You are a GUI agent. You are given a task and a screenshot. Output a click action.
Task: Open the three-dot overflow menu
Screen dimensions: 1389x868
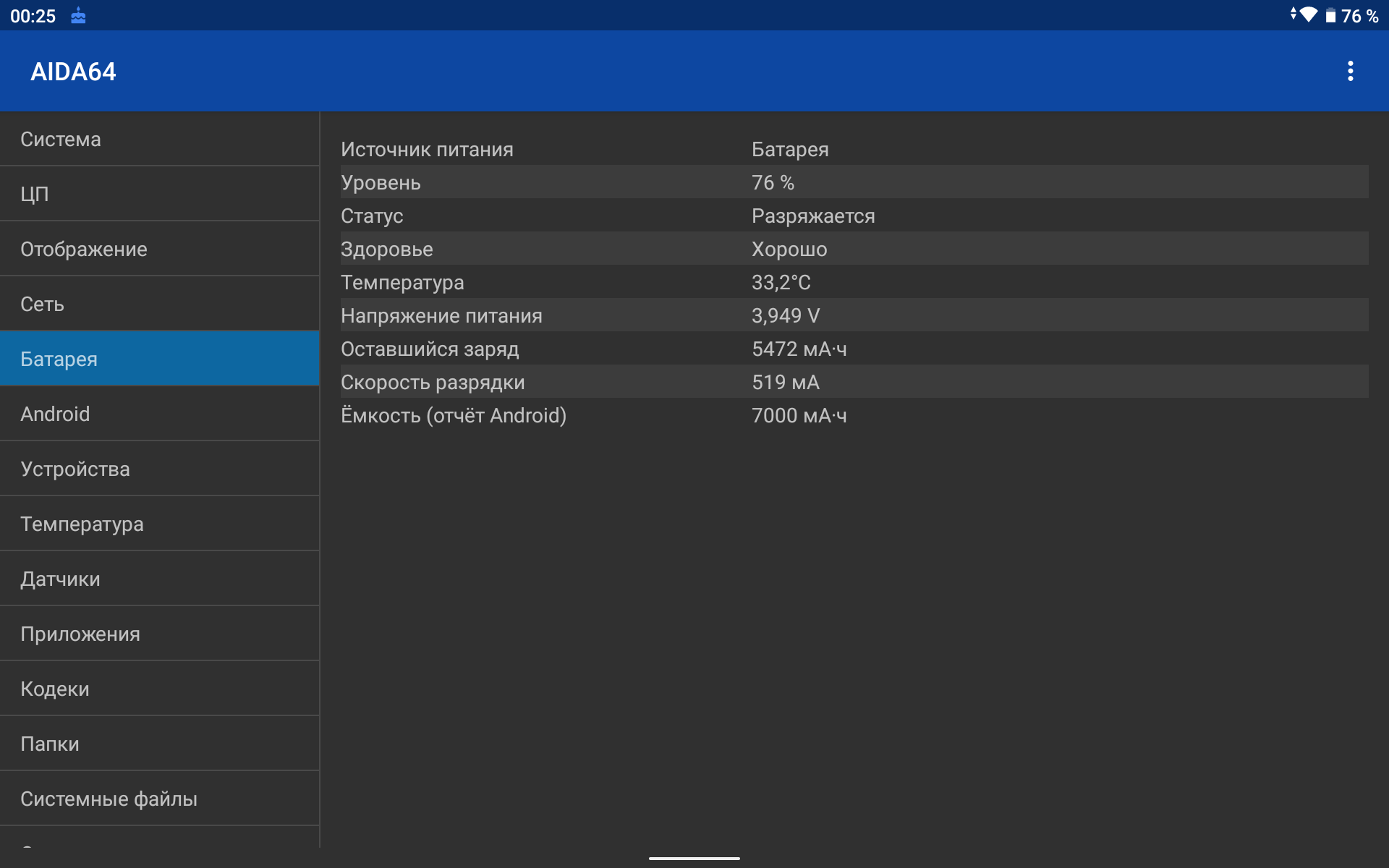pyautogui.click(x=1350, y=71)
